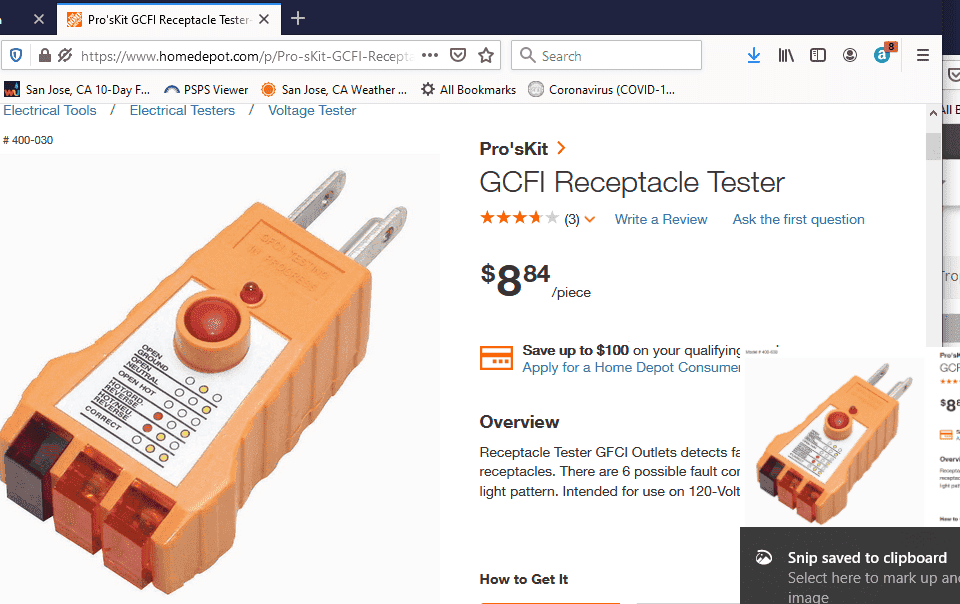Open a new browser tab
The width and height of the screenshot is (960, 604).
click(x=298, y=19)
